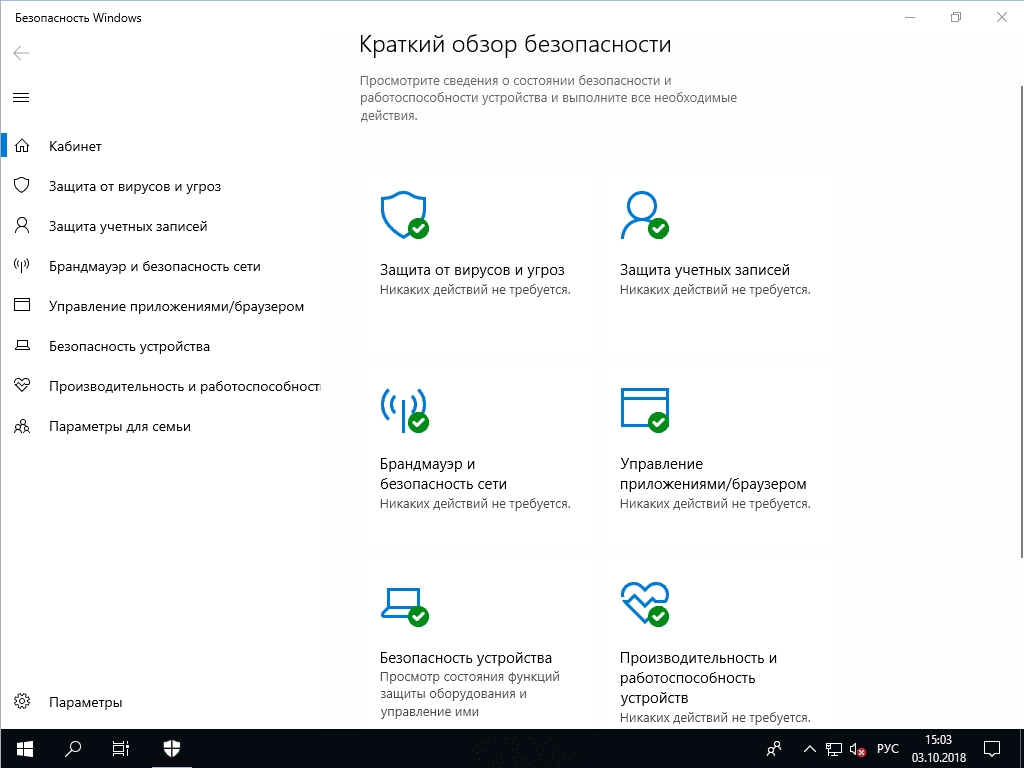Click the back arrow icon
This screenshot has width=1024, height=768.
21,53
